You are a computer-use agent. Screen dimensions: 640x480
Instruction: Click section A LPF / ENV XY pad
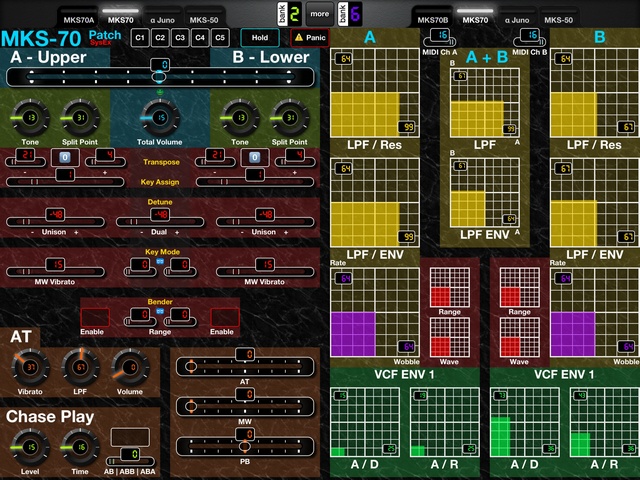pos(375,202)
